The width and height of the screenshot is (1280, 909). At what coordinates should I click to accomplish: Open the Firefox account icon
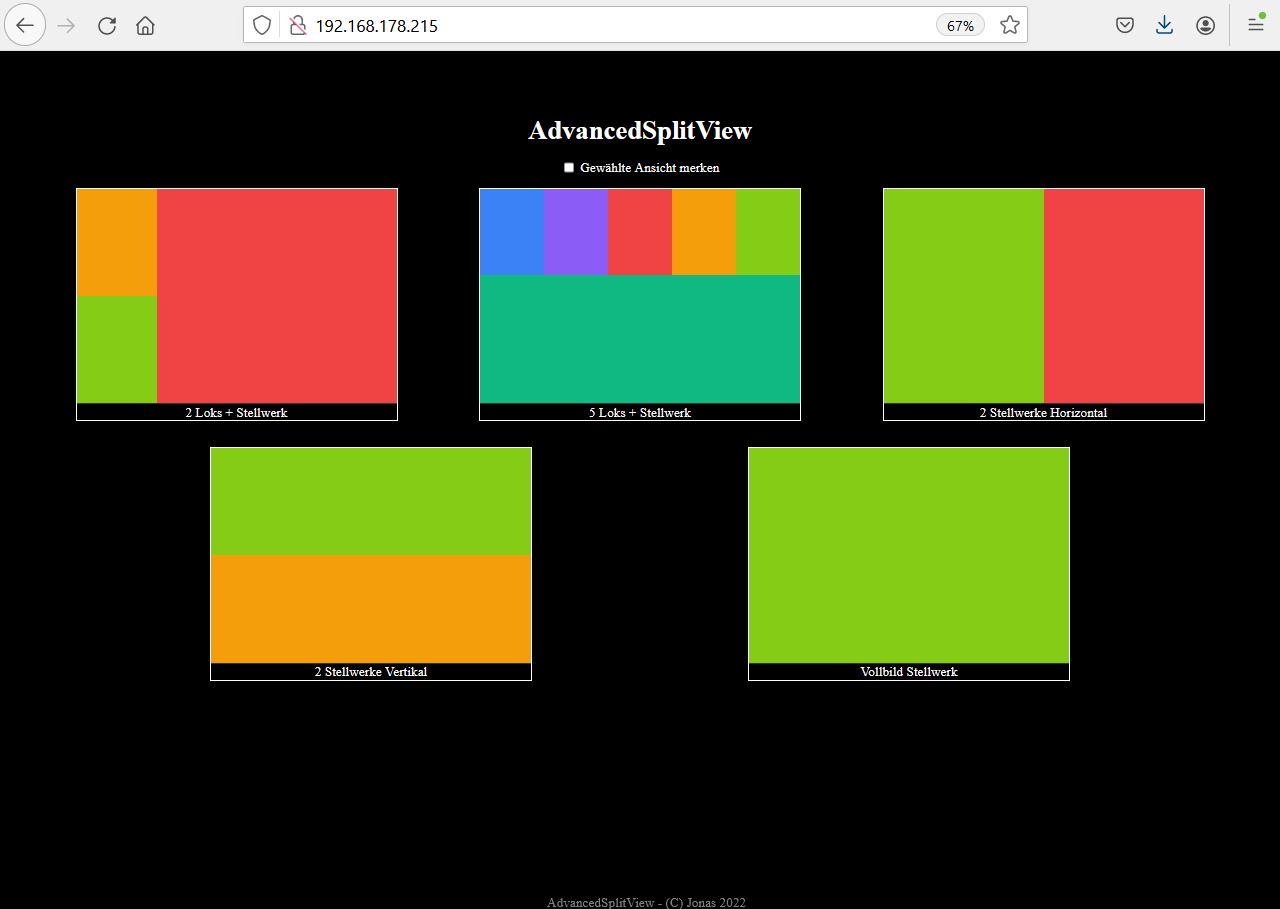[x=1205, y=26]
